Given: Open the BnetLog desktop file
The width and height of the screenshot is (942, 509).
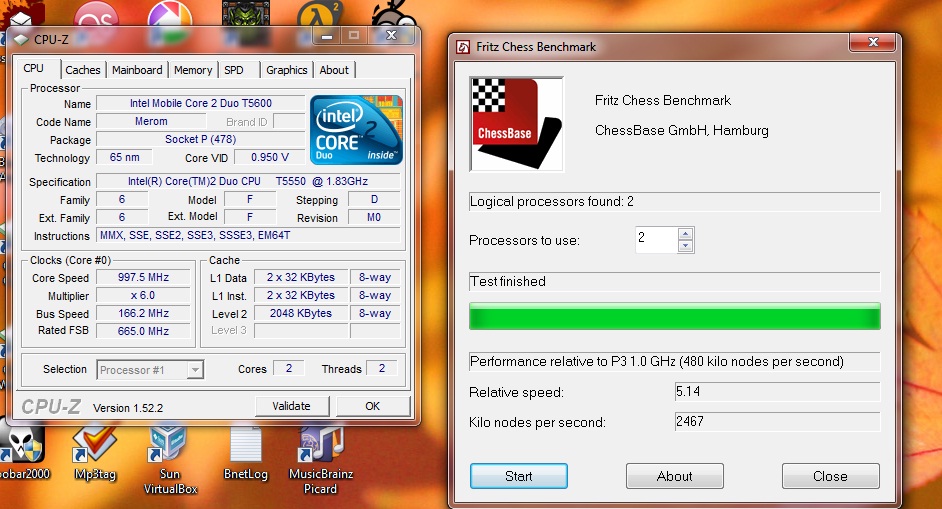Looking at the screenshot, I should (246, 452).
